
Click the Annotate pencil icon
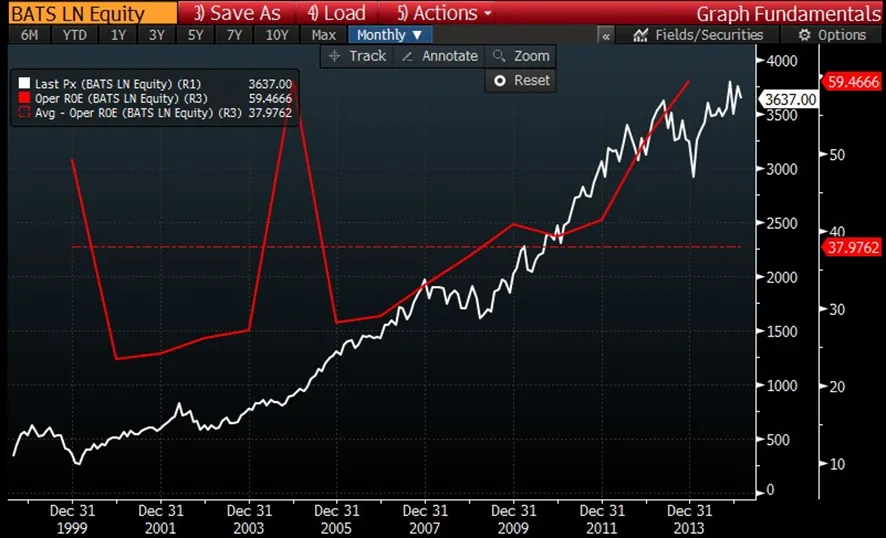407,57
